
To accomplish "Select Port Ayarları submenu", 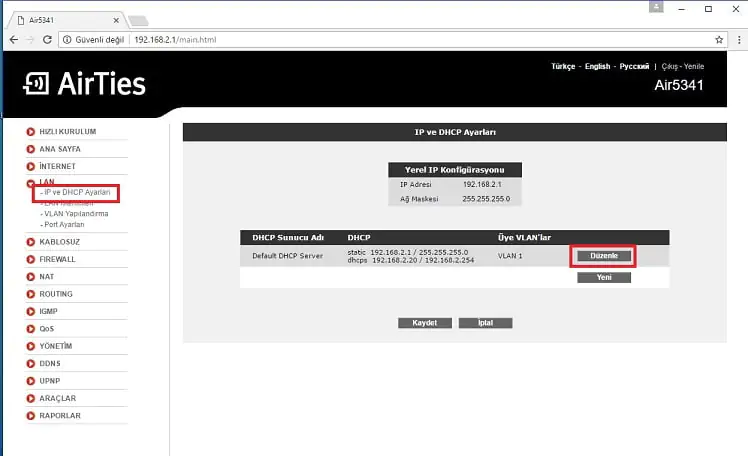I will click(62, 224).
